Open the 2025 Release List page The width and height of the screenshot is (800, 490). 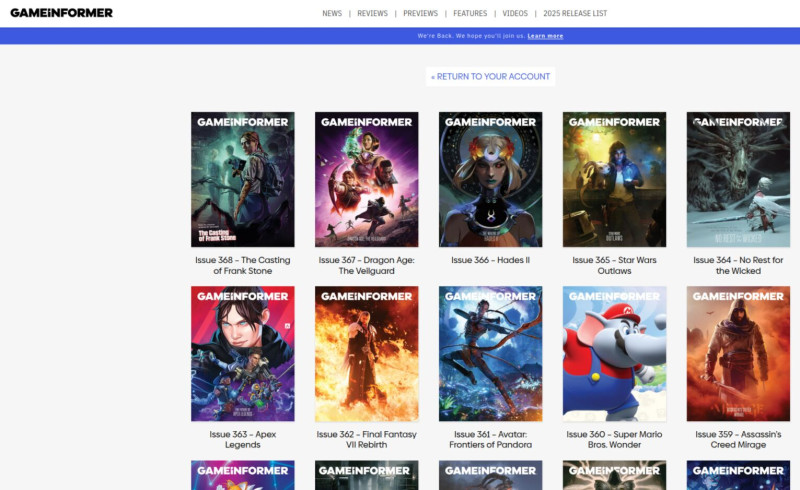[575, 13]
